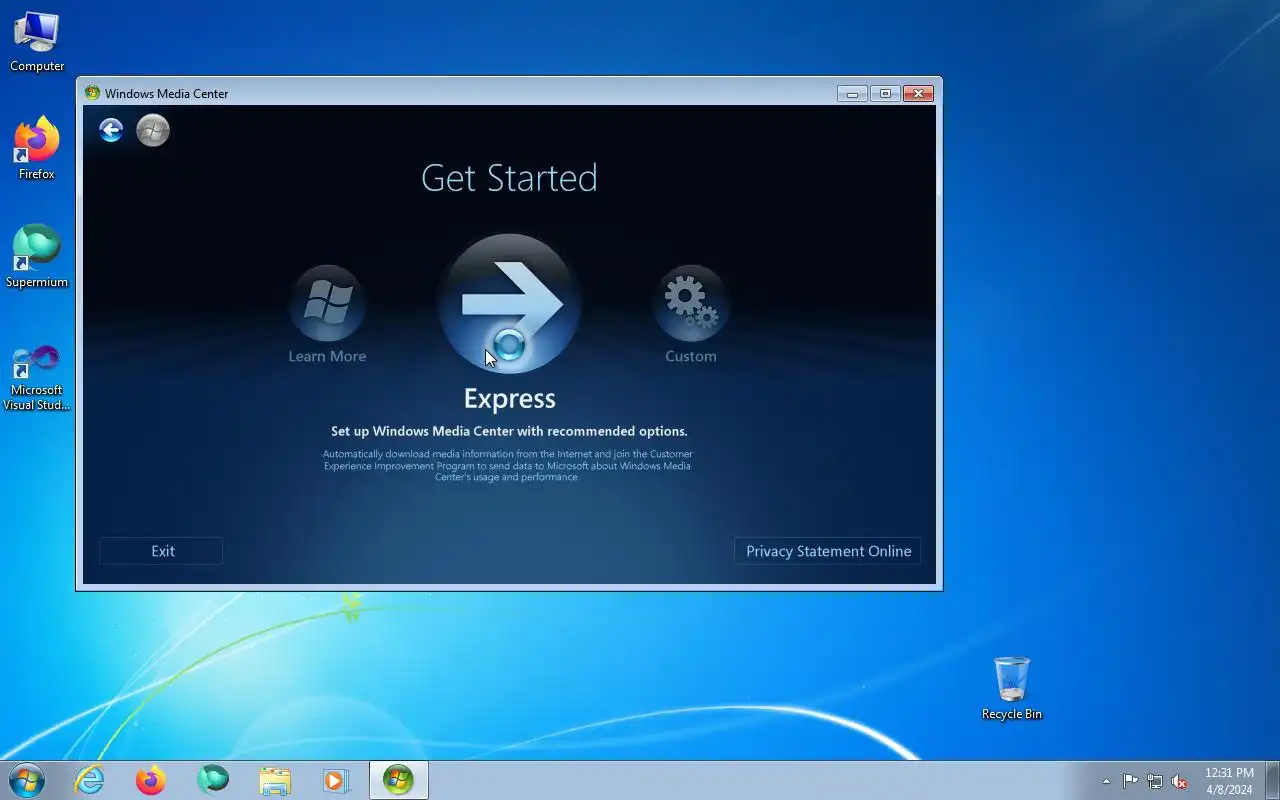
Task: Click the Windows Media Center title bar icon
Action: click(x=93, y=93)
